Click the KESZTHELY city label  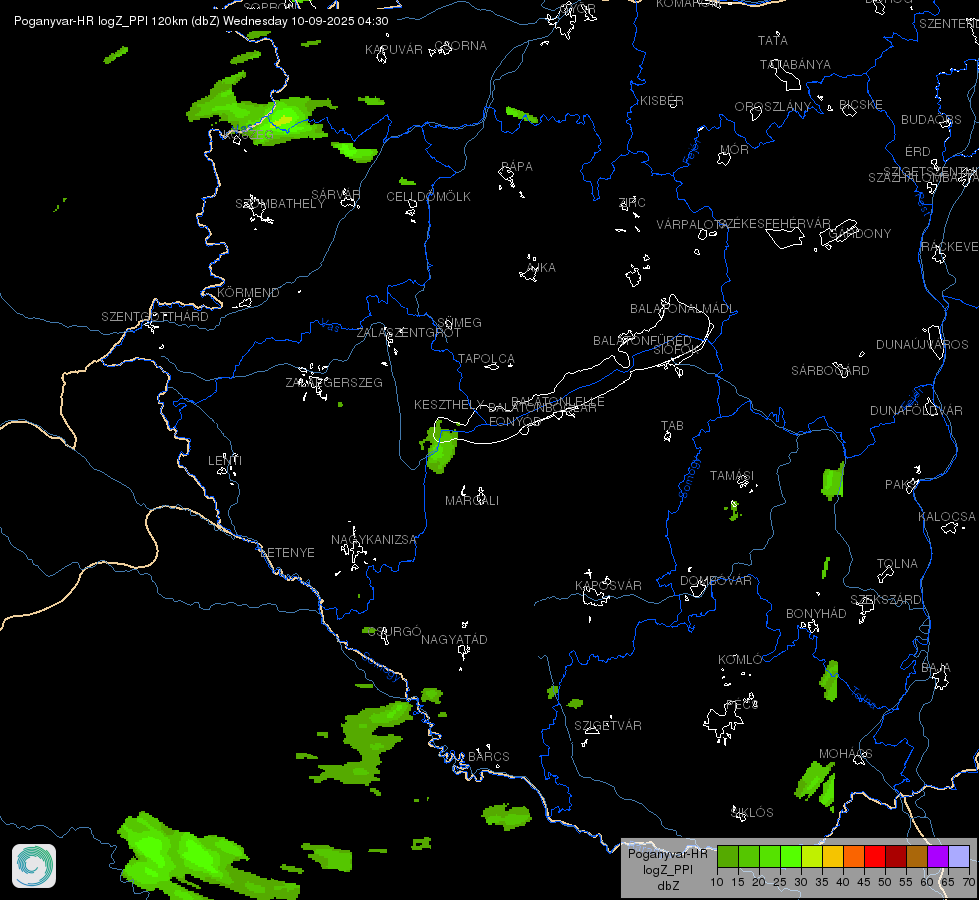[x=449, y=405]
